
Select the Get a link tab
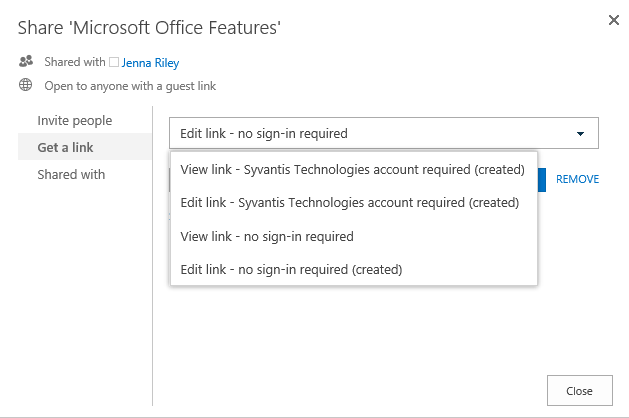point(85,147)
